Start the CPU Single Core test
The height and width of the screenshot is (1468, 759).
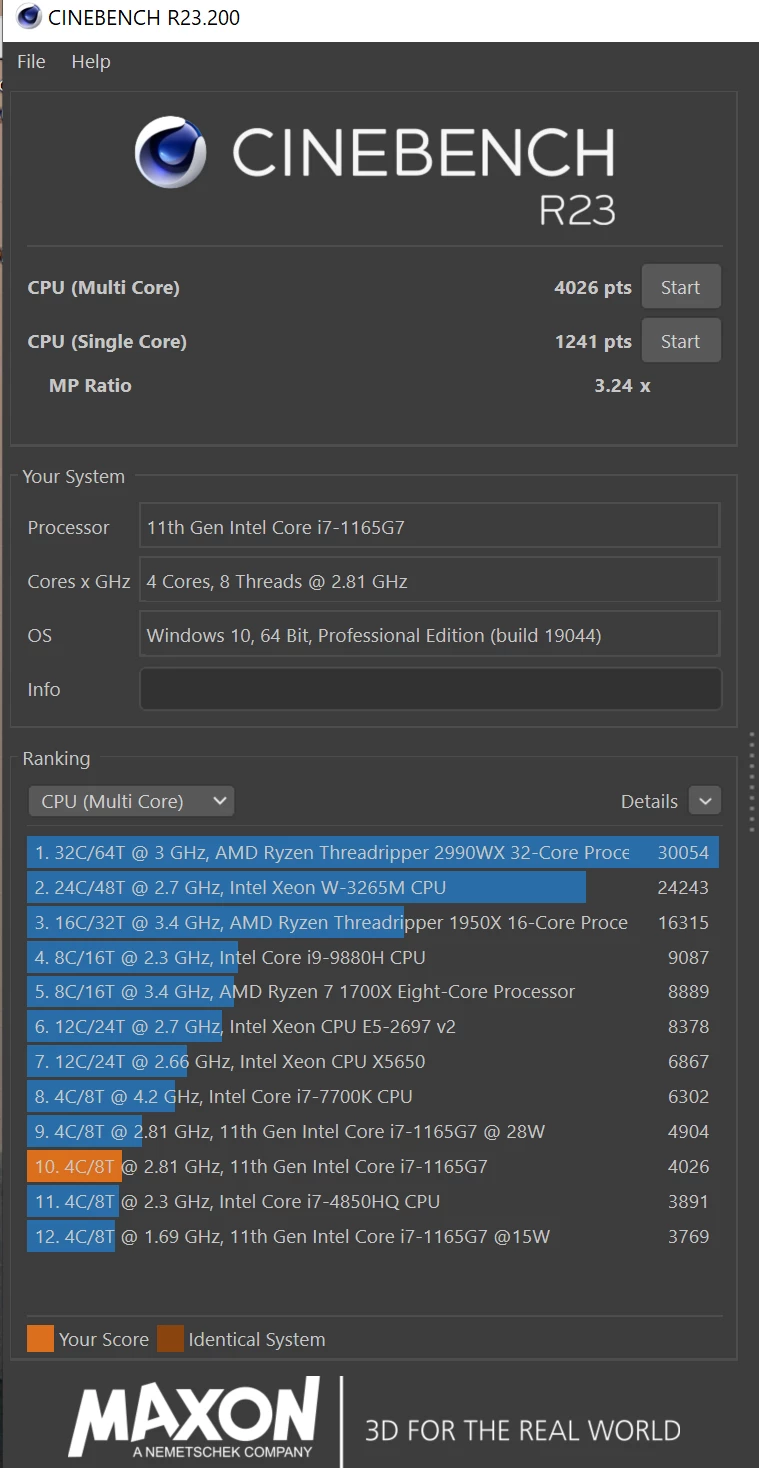680,341
